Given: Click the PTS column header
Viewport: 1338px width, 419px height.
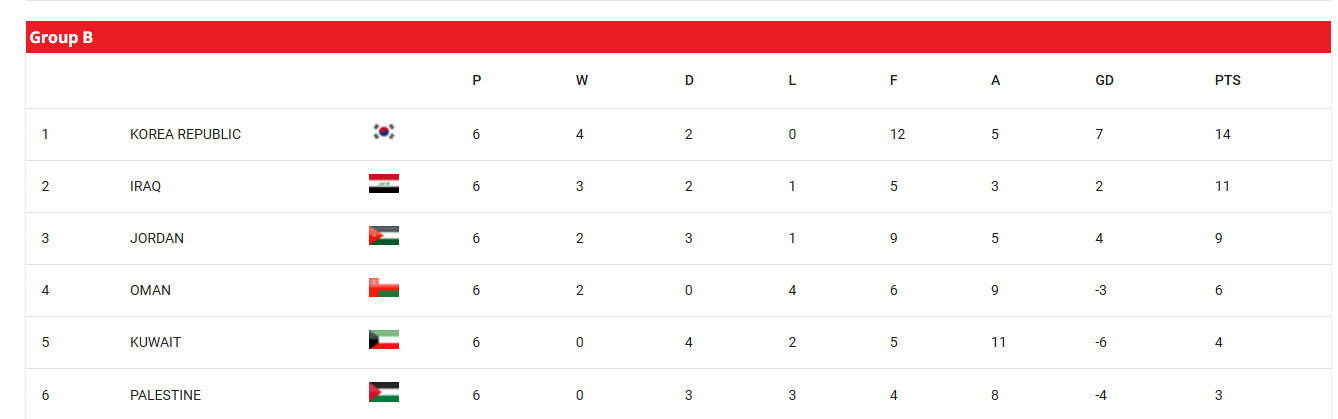Looking at the screenshot, I should tap(1227, 81).
